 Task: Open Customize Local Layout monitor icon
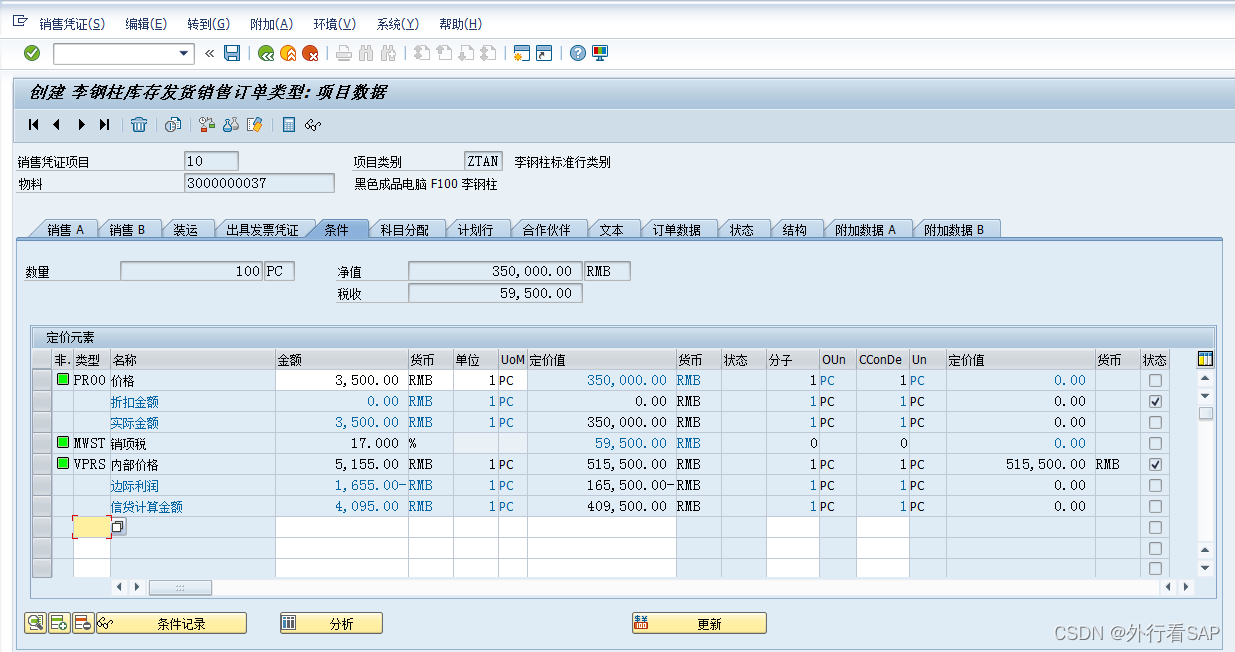pyautogui.click(x=600, y=53)
